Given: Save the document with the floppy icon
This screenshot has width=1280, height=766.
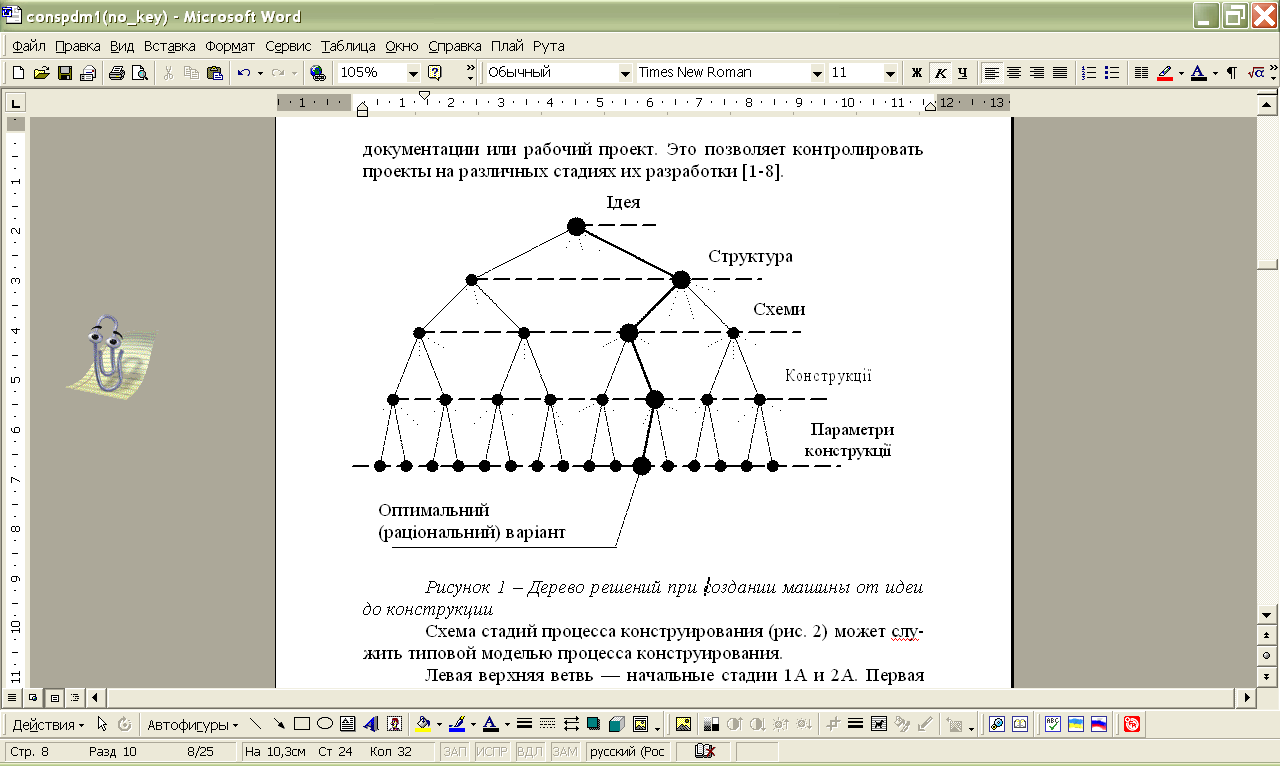Looking at the screenshot, I should [x=64, y=73].
